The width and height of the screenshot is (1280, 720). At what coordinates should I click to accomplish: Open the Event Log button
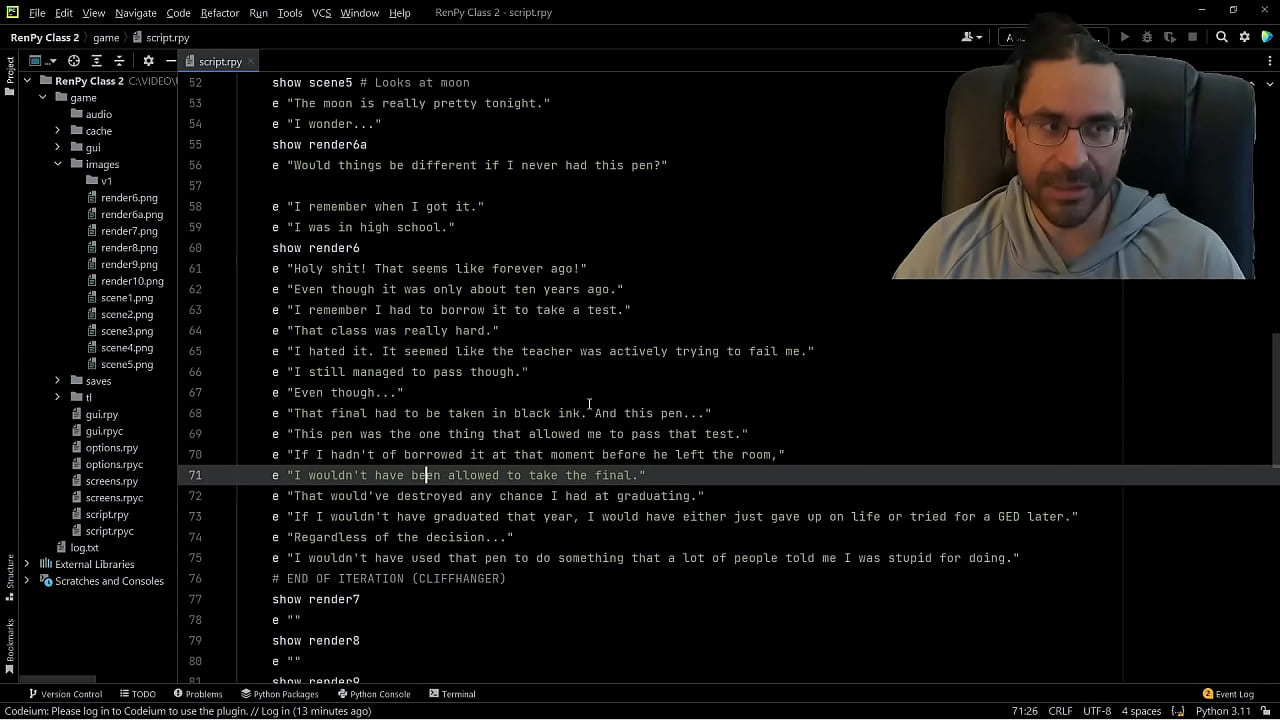tap(1228, 694)
